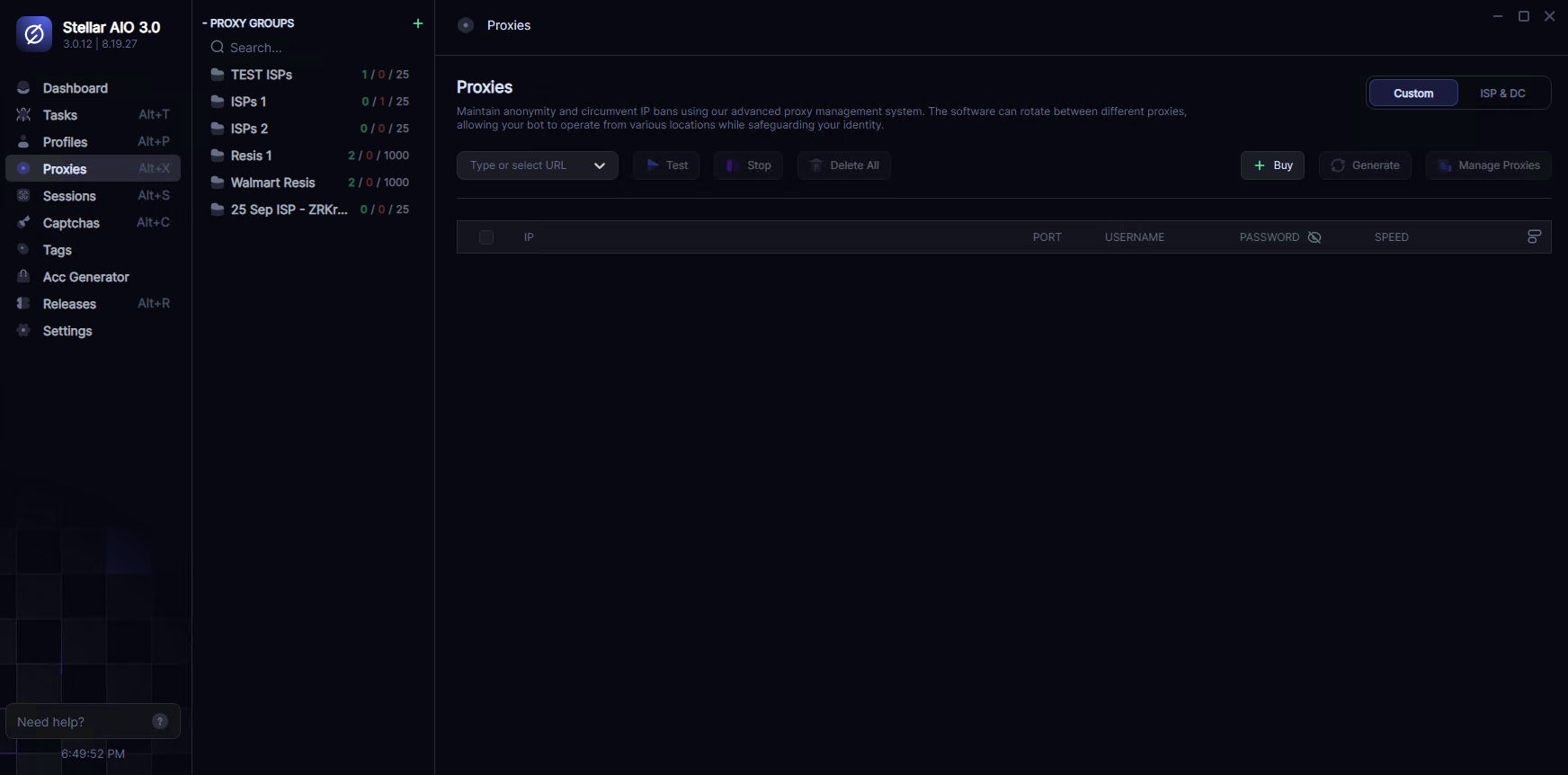Click the Settings gear icon in sidebar
1568x775 pixels.
(x=24, y=331)
